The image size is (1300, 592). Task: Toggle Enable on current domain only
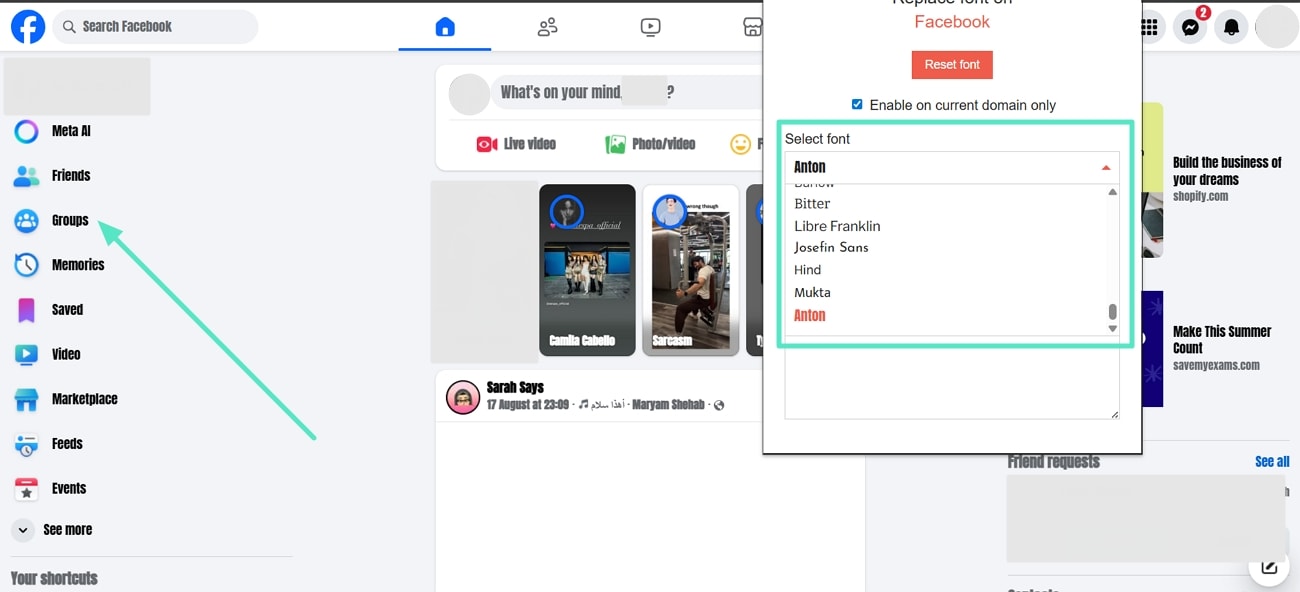coord(857,104)
